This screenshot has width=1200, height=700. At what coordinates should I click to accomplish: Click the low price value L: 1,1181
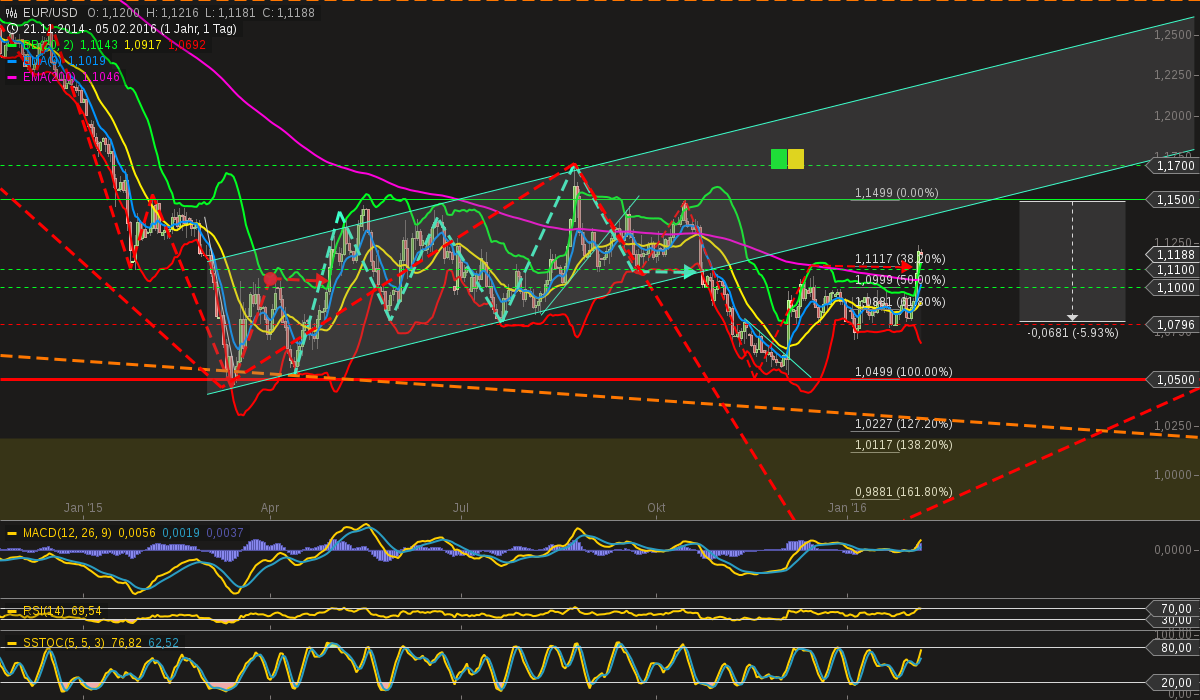click(x=230, y=13)
